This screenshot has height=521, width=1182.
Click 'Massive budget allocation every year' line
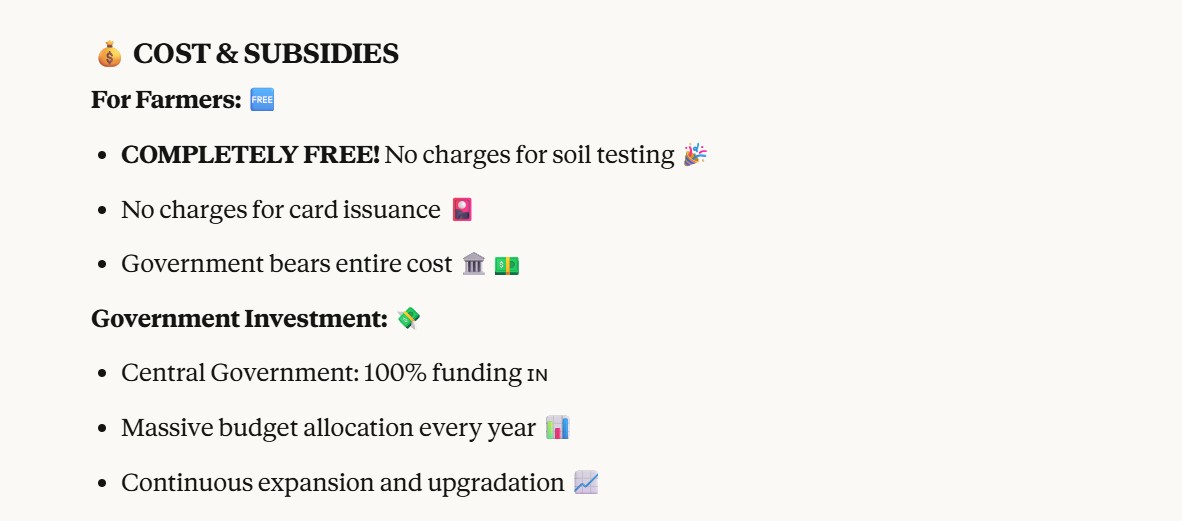(x=328, y=428)
